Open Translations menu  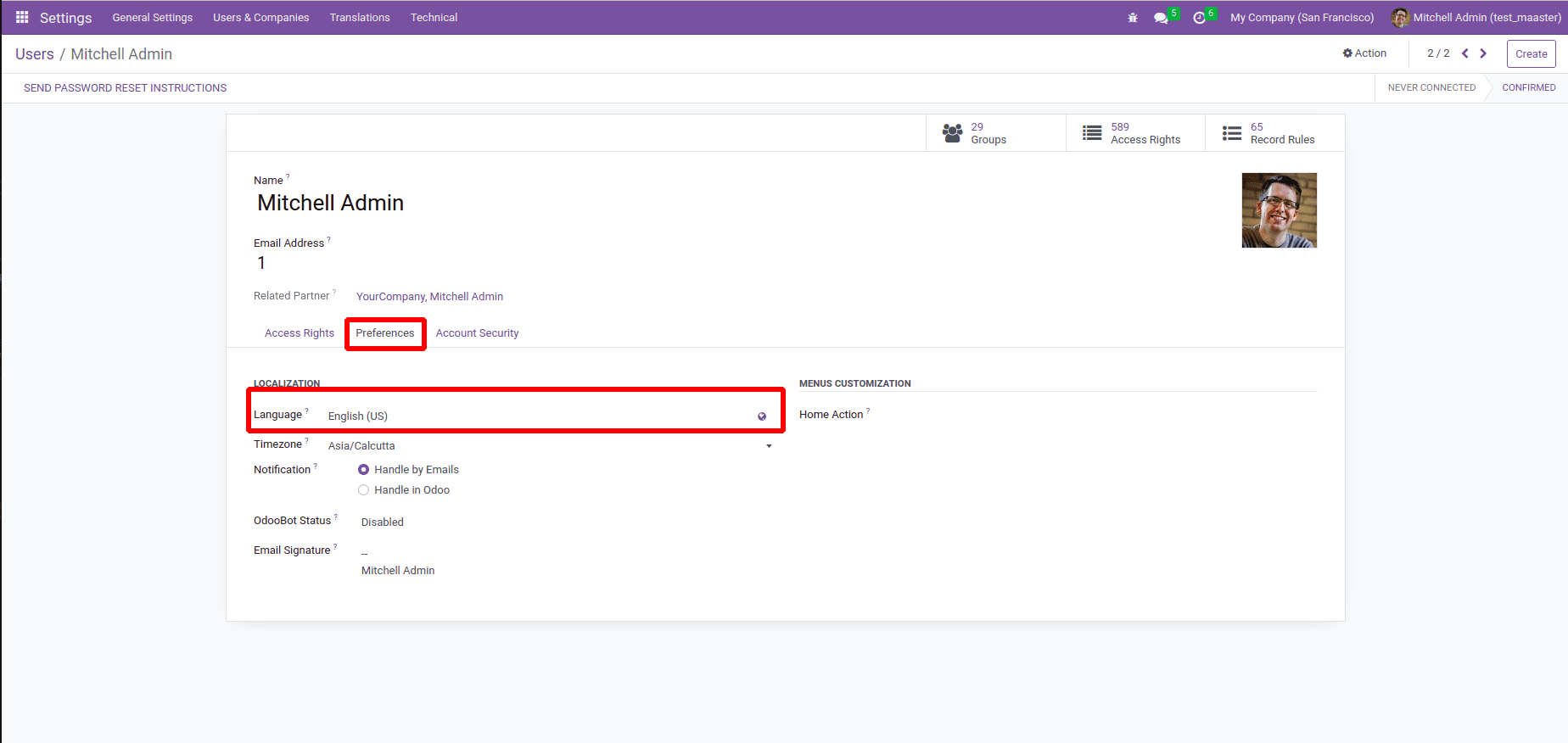point(360,18)
